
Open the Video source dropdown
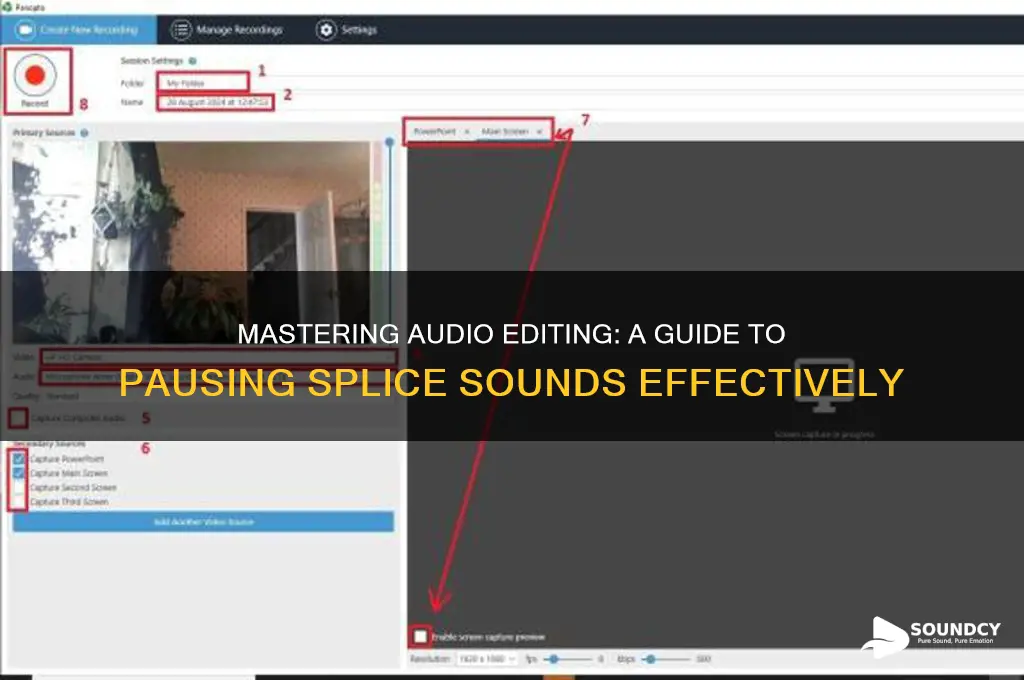(219, 357)
